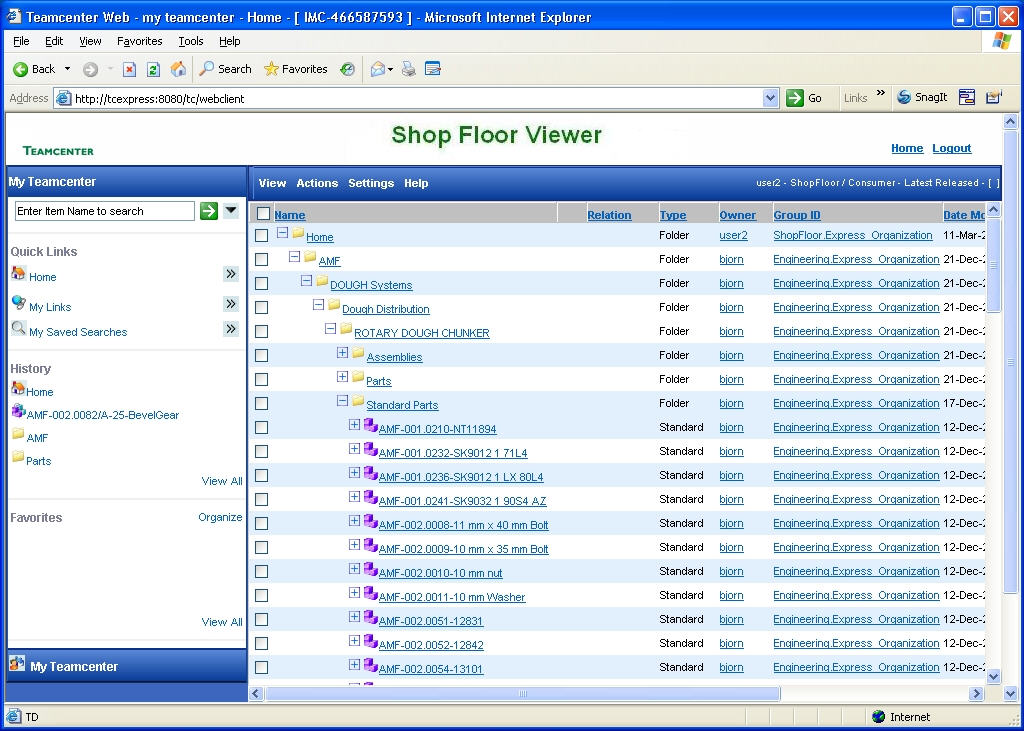This screenshot has height=731, width=1024.
Task: Open the IE Favorites menu
Action: 140,41
